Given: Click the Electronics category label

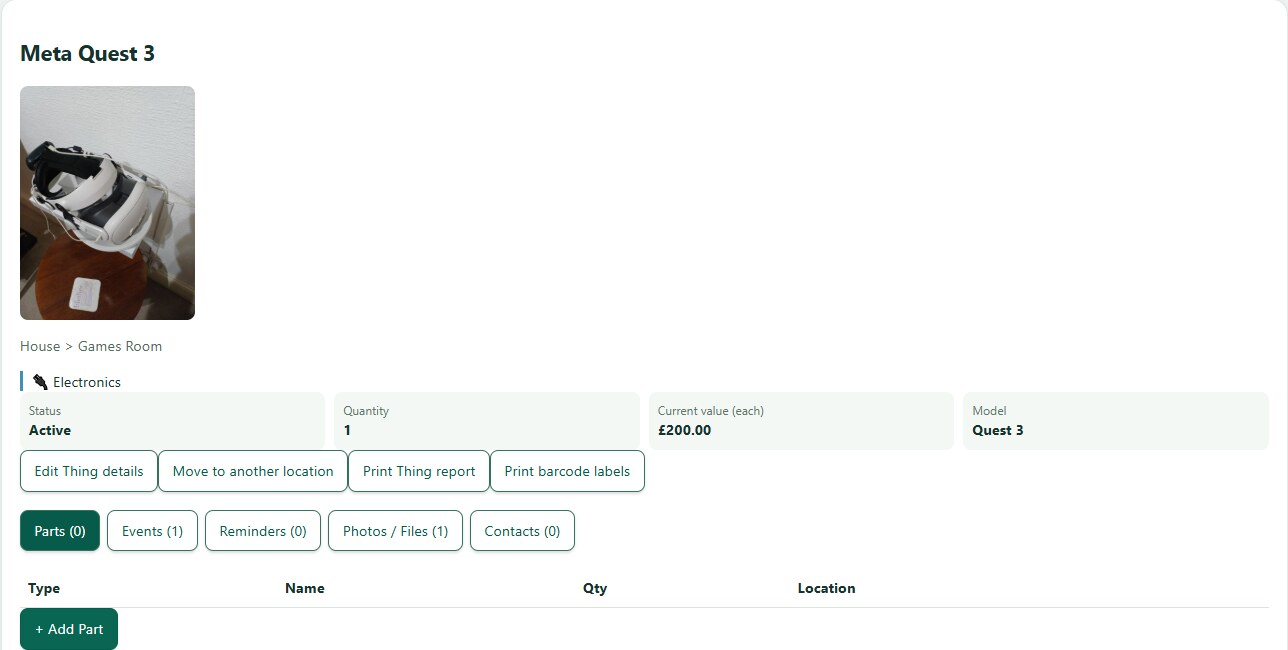Looking at the screenshot, I should tap(87, 382).
